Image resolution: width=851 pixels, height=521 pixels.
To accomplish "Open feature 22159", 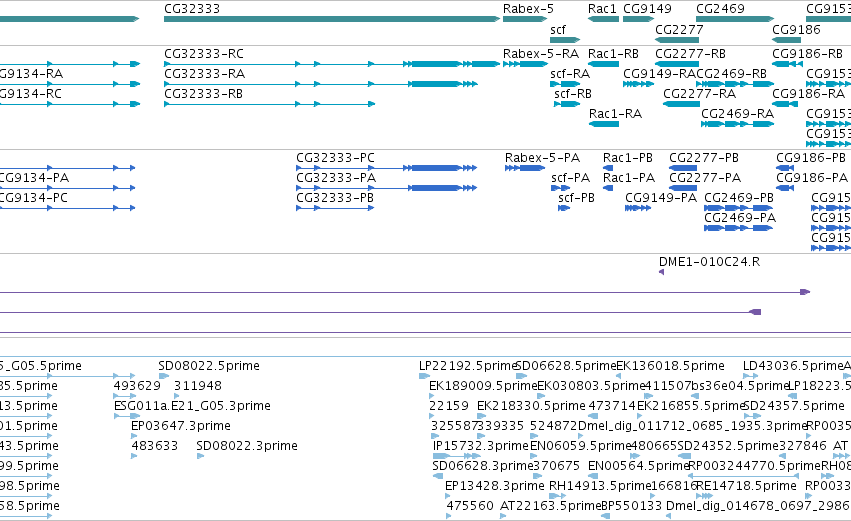I will pyautogui.click(x=449, y=406).
